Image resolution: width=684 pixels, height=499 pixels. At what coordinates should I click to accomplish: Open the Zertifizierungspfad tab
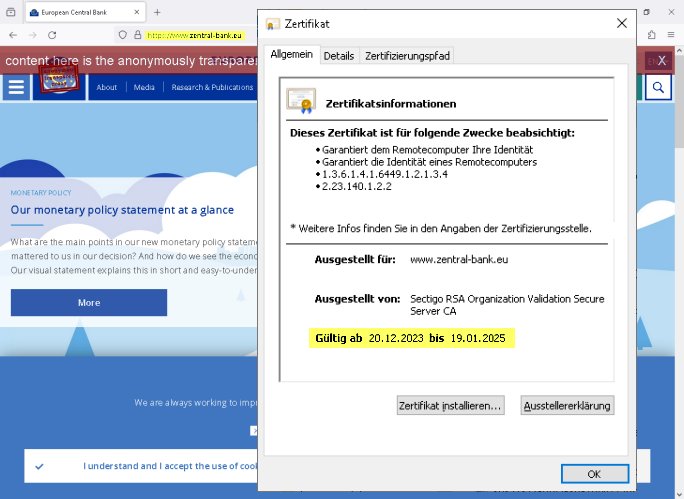pyautogui.click(x=407, y=56)
